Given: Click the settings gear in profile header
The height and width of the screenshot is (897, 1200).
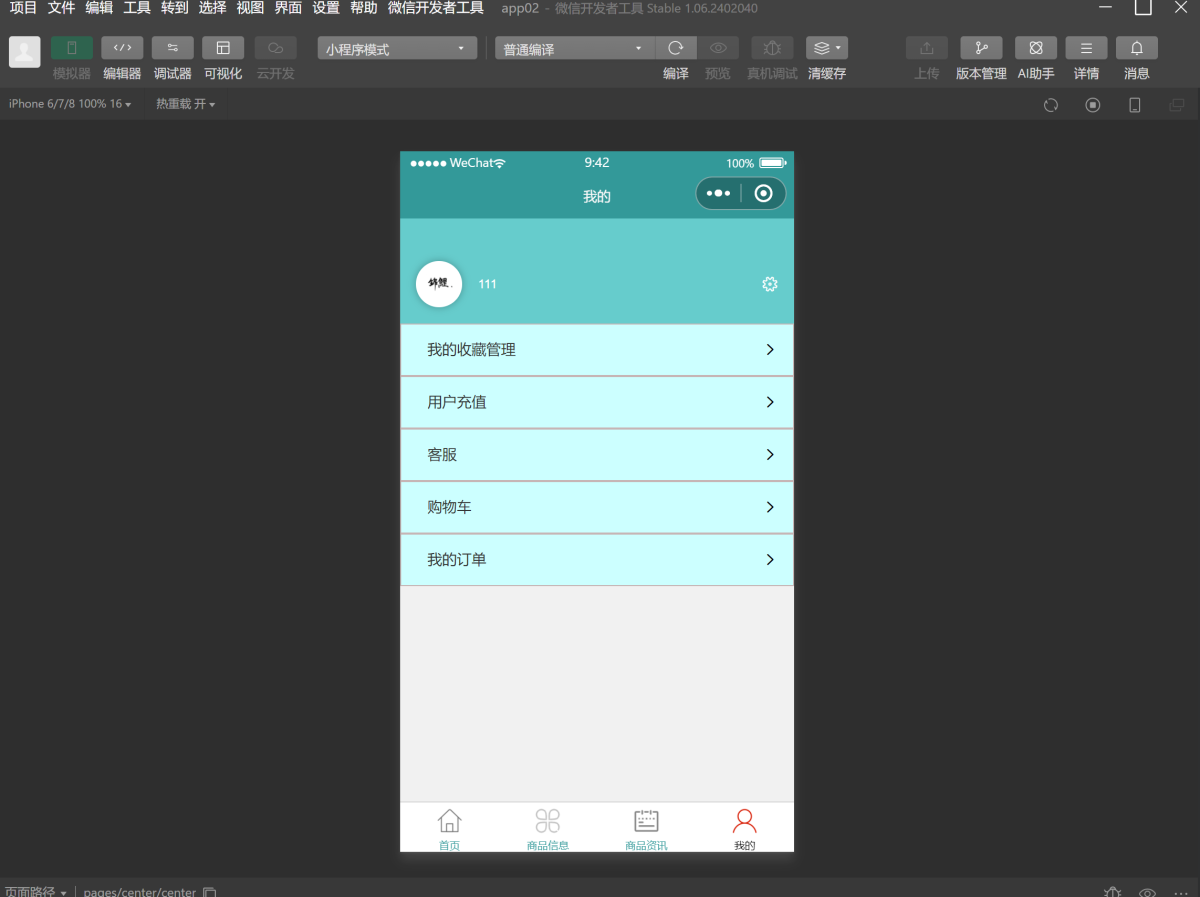Looking at the screenshot, I should 769,285.
